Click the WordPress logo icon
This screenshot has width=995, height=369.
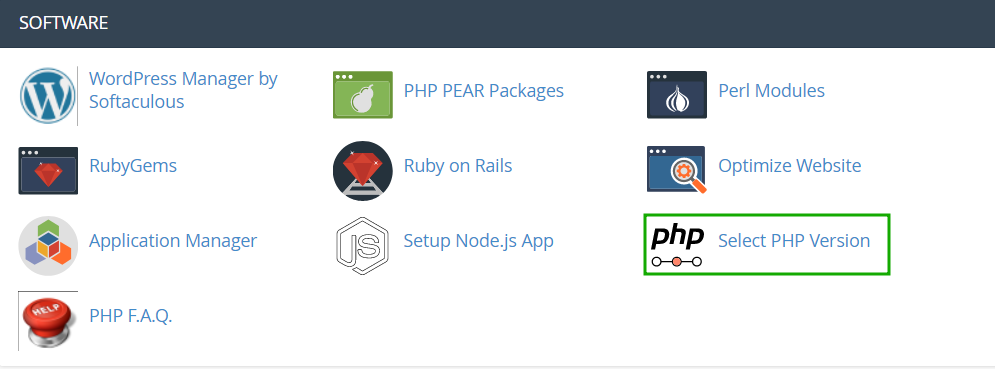pyautogui.click(x=48, y=96)
